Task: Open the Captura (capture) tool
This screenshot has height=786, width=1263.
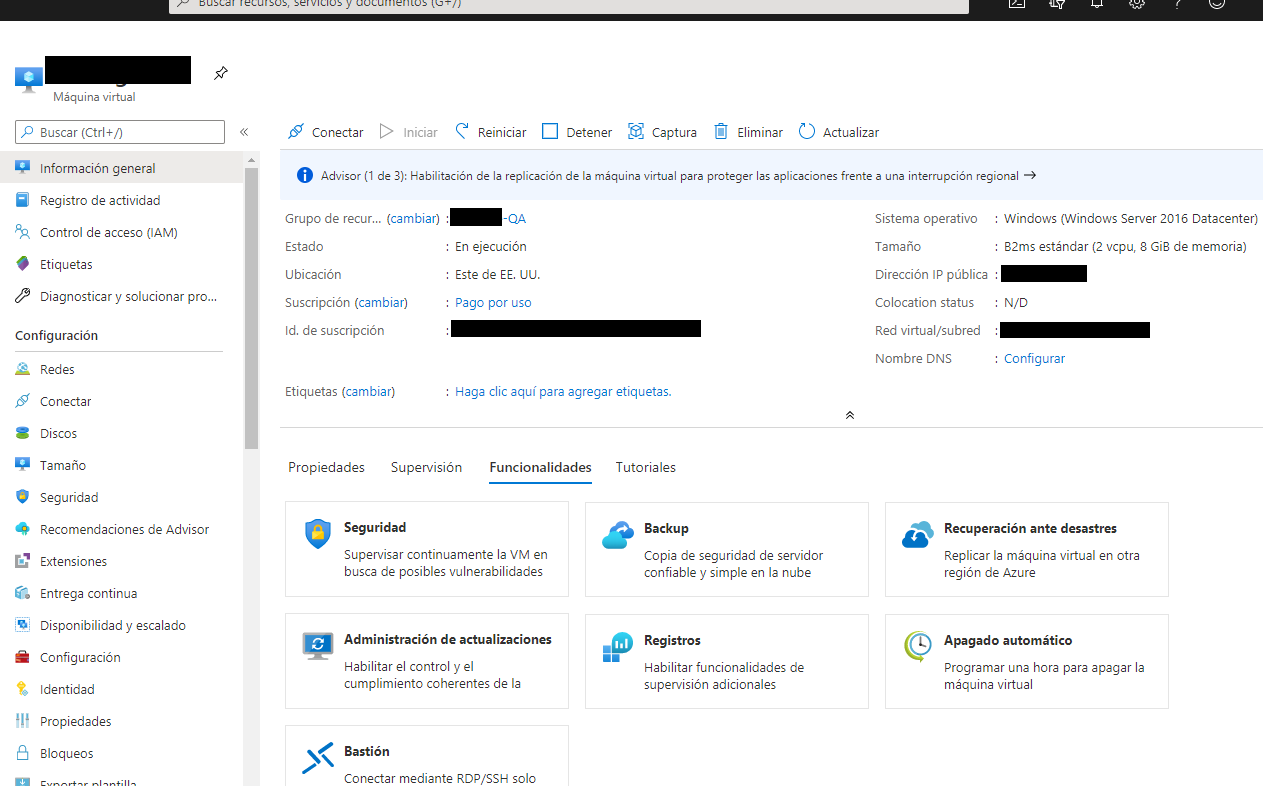Action: (x=635, y=131)
